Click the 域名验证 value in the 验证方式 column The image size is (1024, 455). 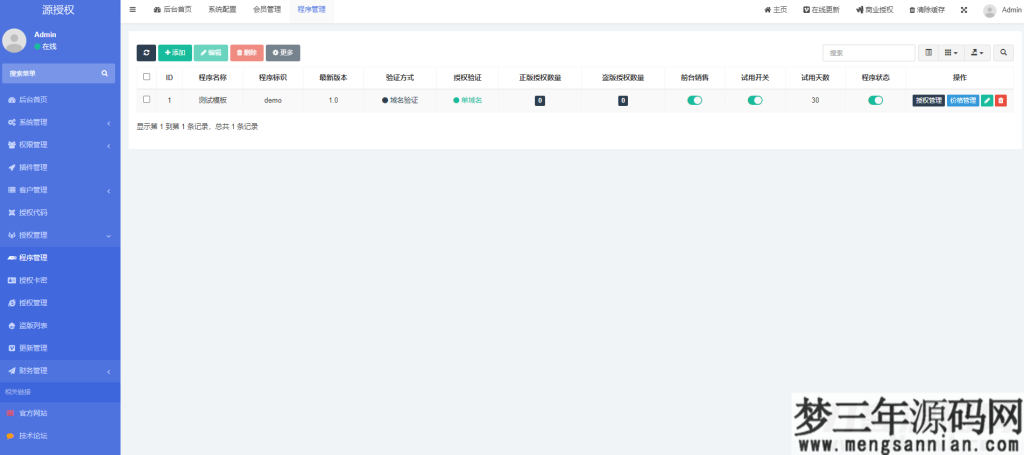[400, 101]
